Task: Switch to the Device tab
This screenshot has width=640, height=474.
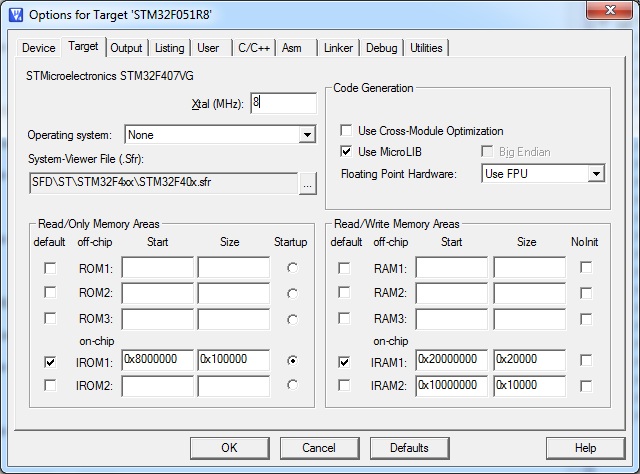Action: click(x=38, y=48)
